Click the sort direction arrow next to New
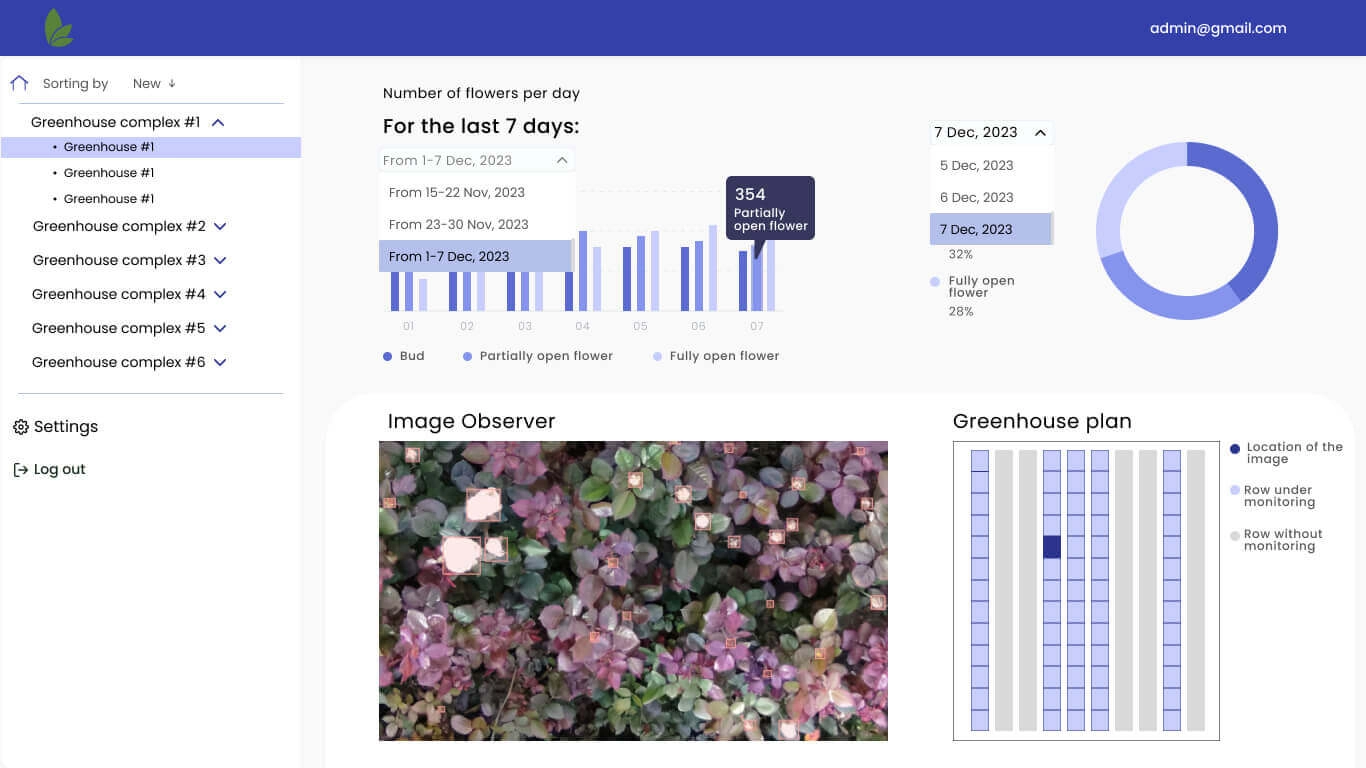This screenshot has width=1366, height=768. (x=172, y=84)
